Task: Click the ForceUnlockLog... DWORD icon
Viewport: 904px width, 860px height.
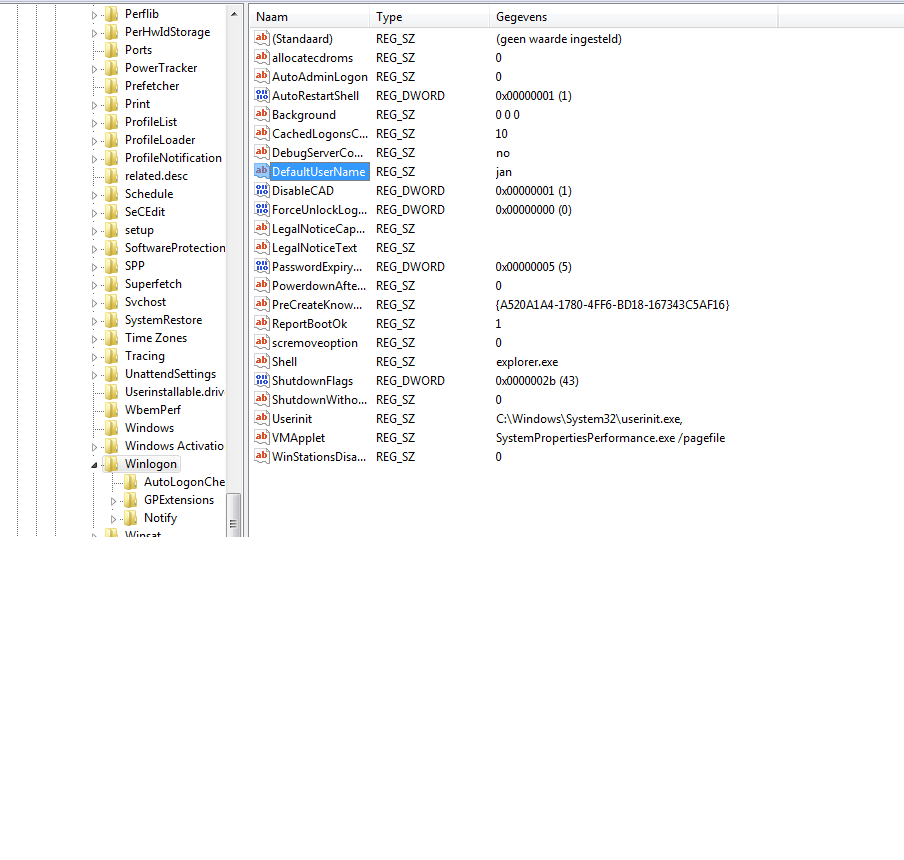Action: coord(262,210)
